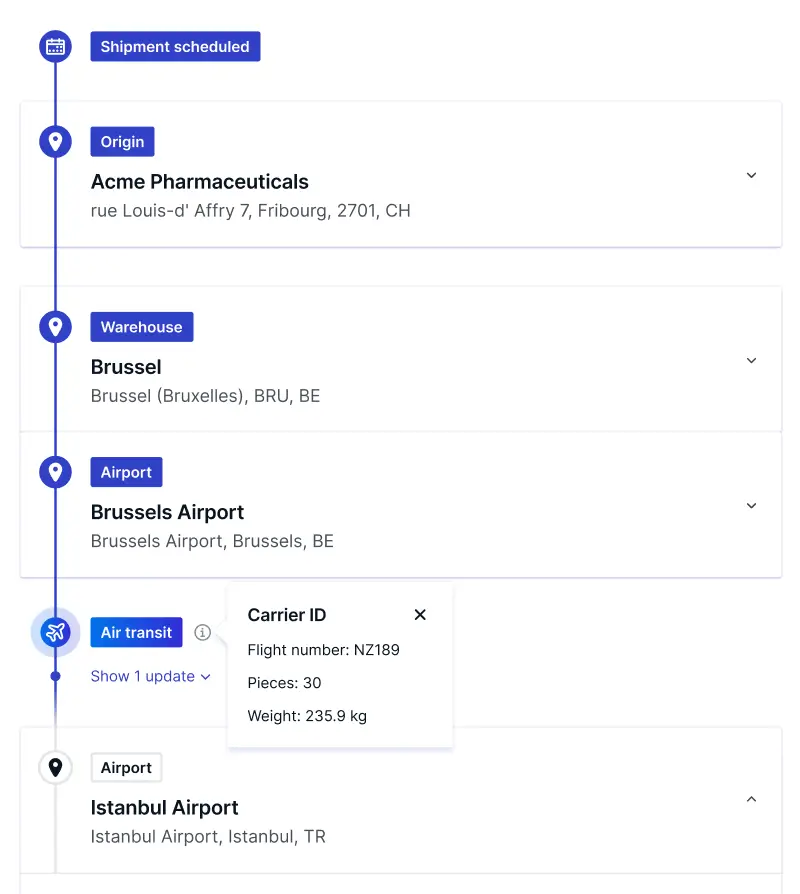800x894 pixels.
Task: Click the Origin location pin icon
Action: coord(55,141)
